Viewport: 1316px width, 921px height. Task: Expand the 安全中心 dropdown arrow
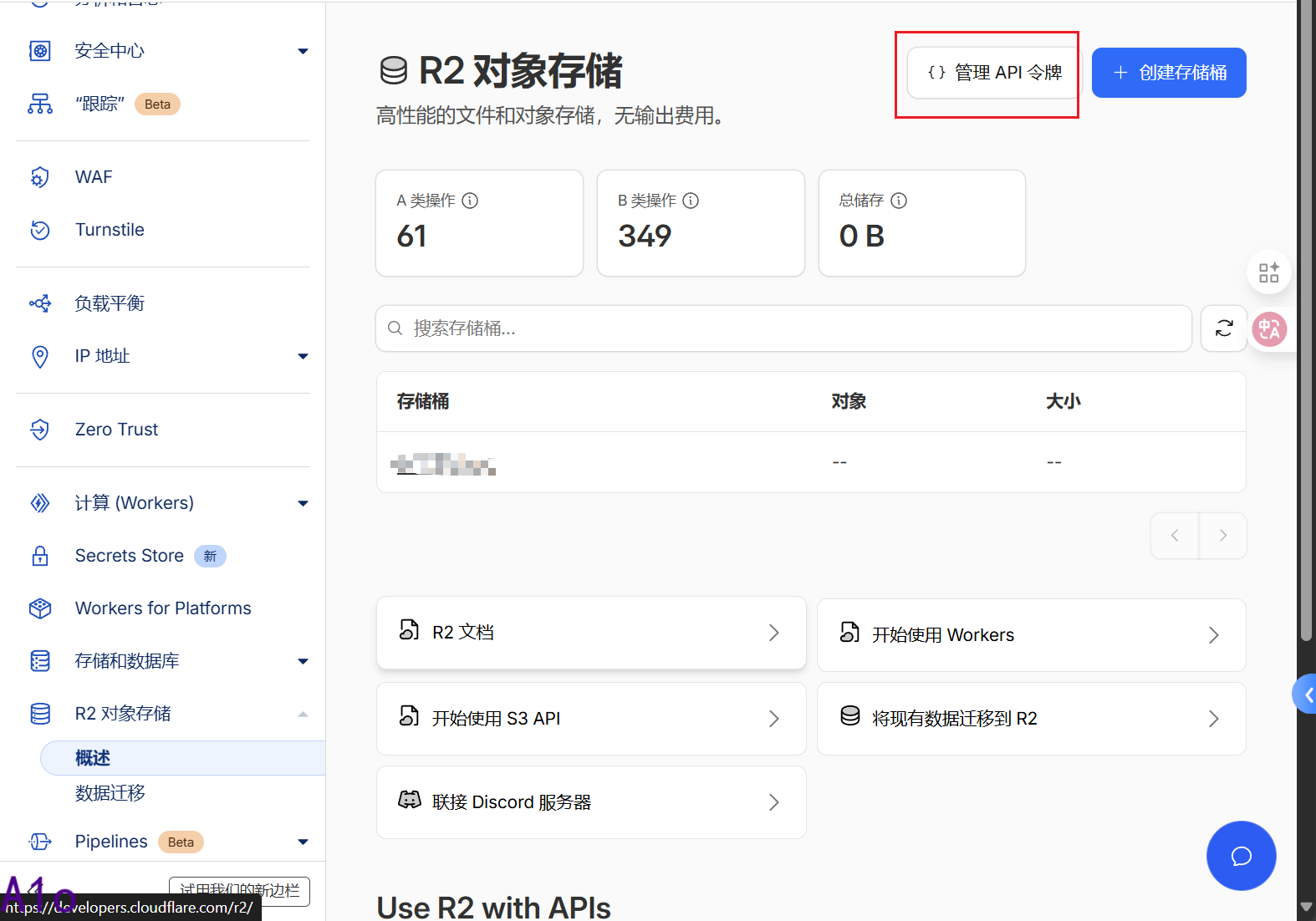click(x=303, y=52)
